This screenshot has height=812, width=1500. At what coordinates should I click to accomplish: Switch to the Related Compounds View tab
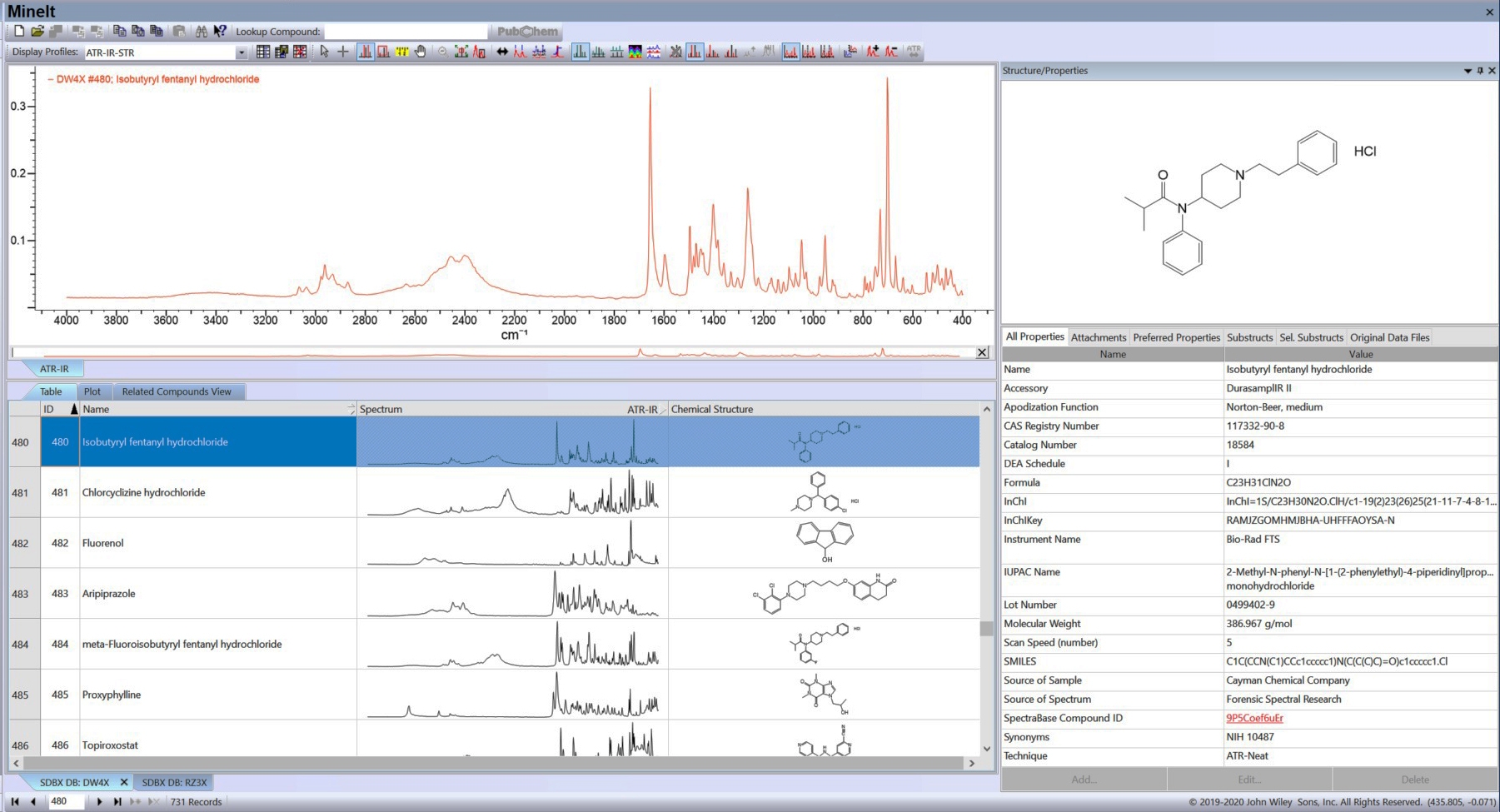click(x=177, y=391)
